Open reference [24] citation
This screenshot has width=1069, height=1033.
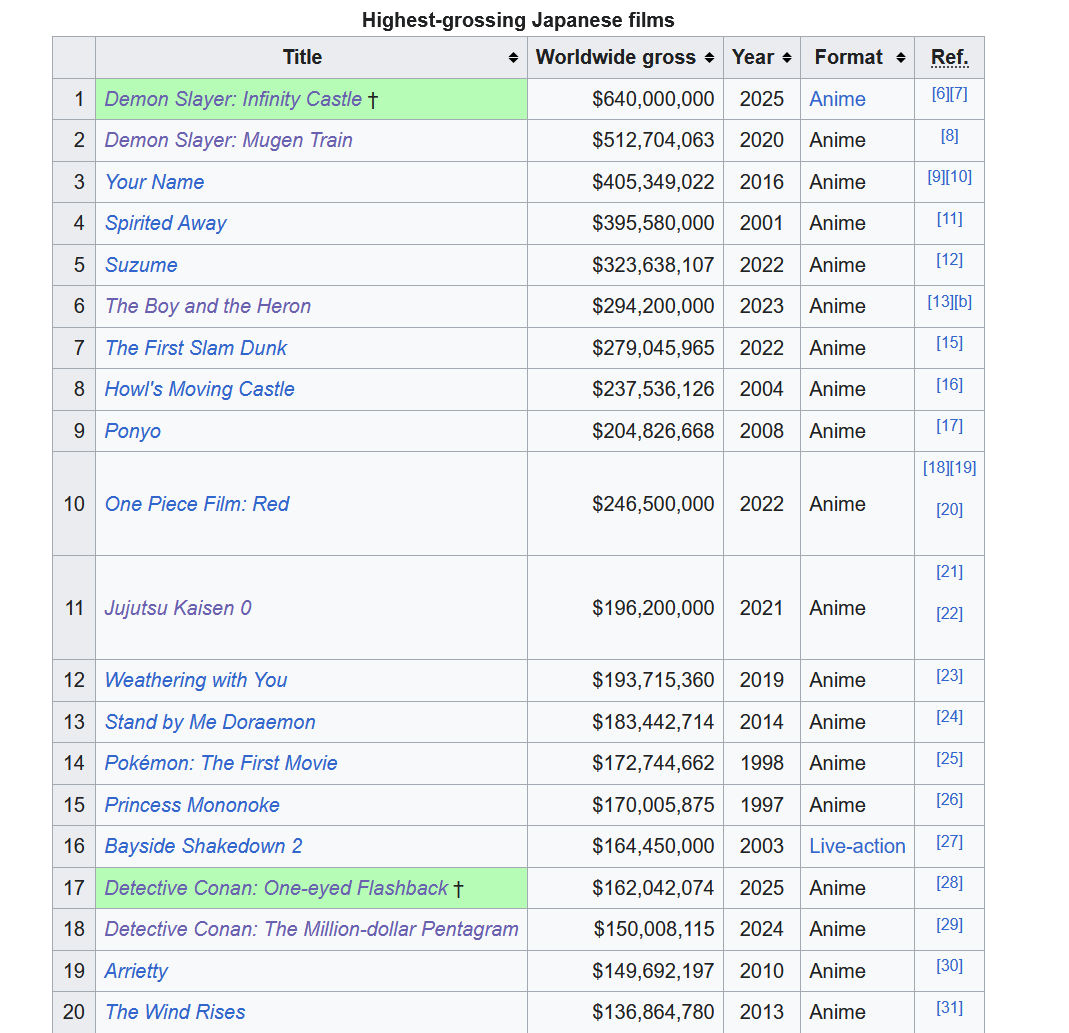(950, 717)
